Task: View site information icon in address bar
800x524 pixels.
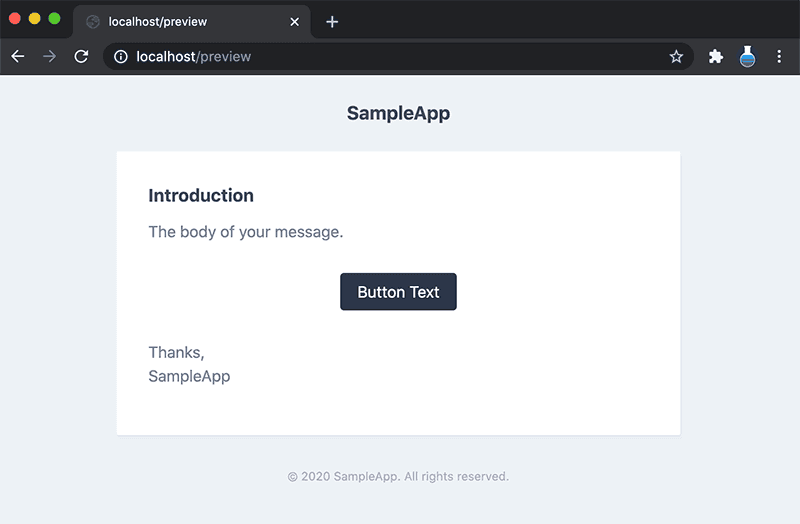Action: click(121, 57)
